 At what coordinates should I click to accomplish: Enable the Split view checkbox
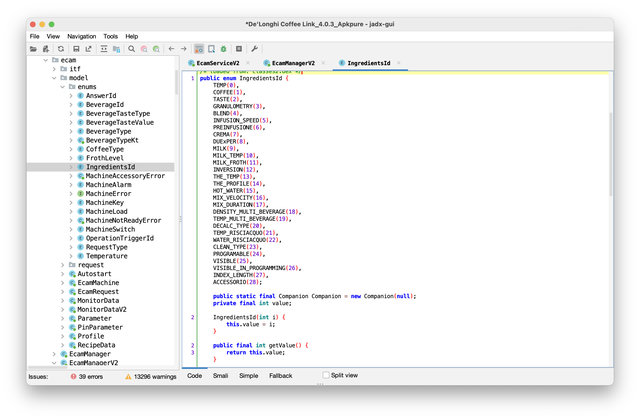326,375
